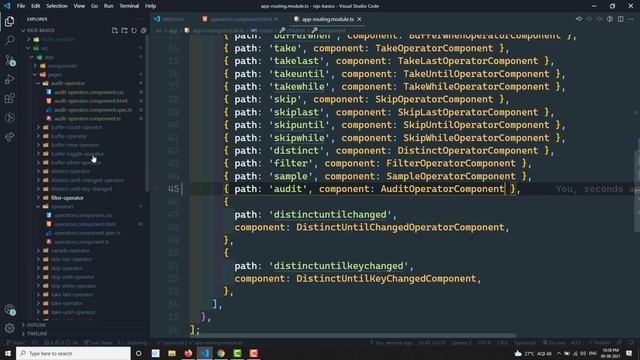Click 'SampleOperatorComponent' in code
The image size is (640, 360).
pos(451,176)
